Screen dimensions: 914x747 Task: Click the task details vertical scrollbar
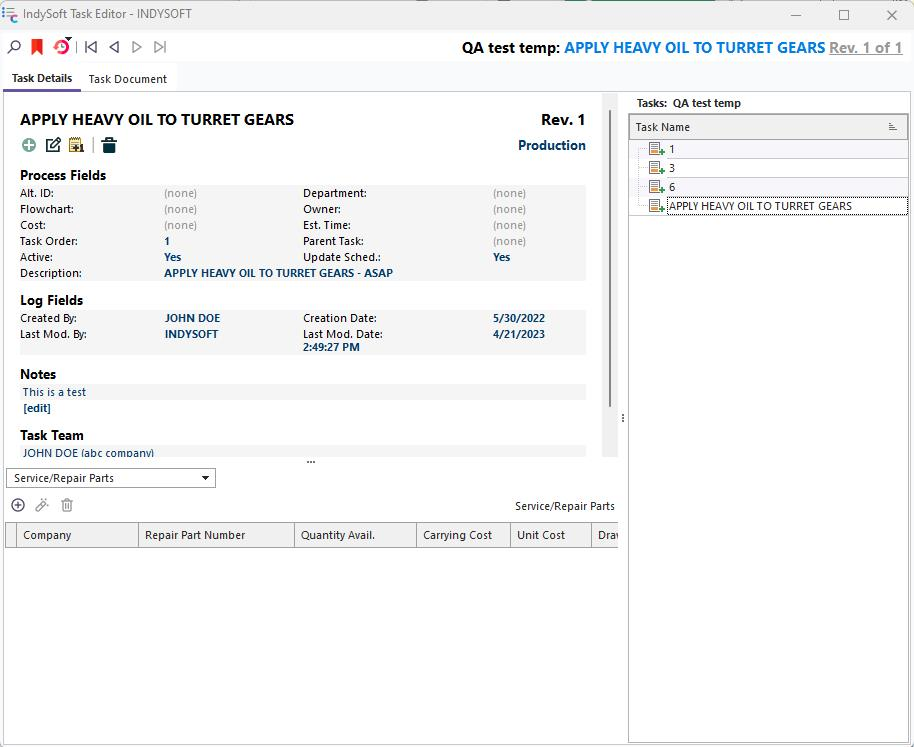click(x=610, y=260)
